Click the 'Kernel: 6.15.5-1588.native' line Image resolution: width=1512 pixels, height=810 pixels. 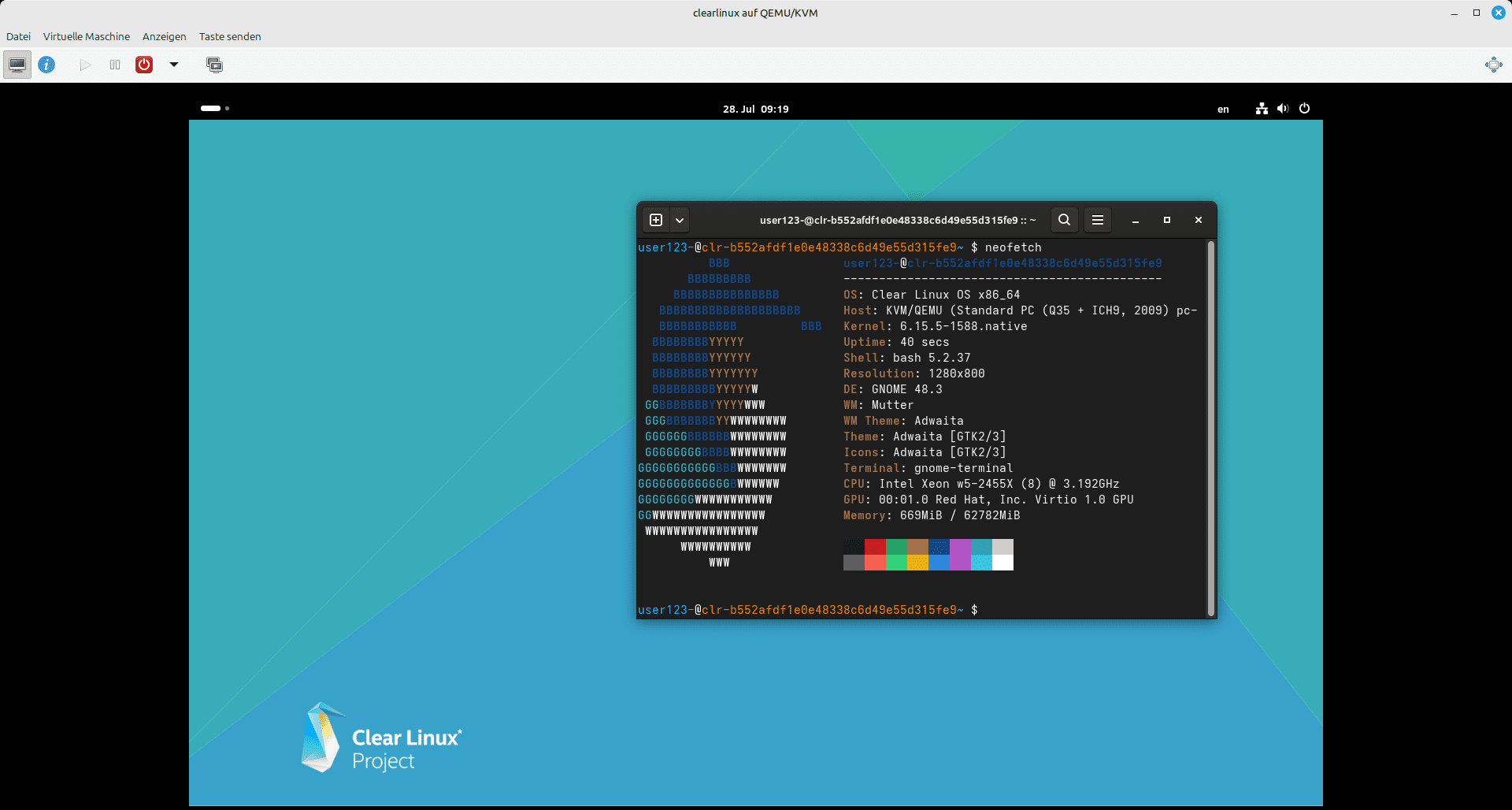(x=936, y=326)
